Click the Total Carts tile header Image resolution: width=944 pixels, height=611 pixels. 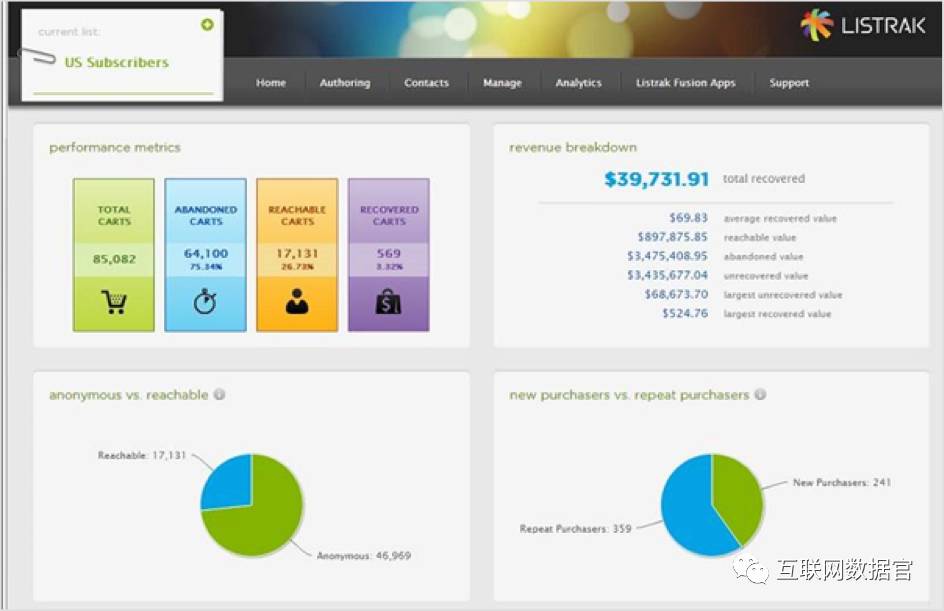pos(114,216)
